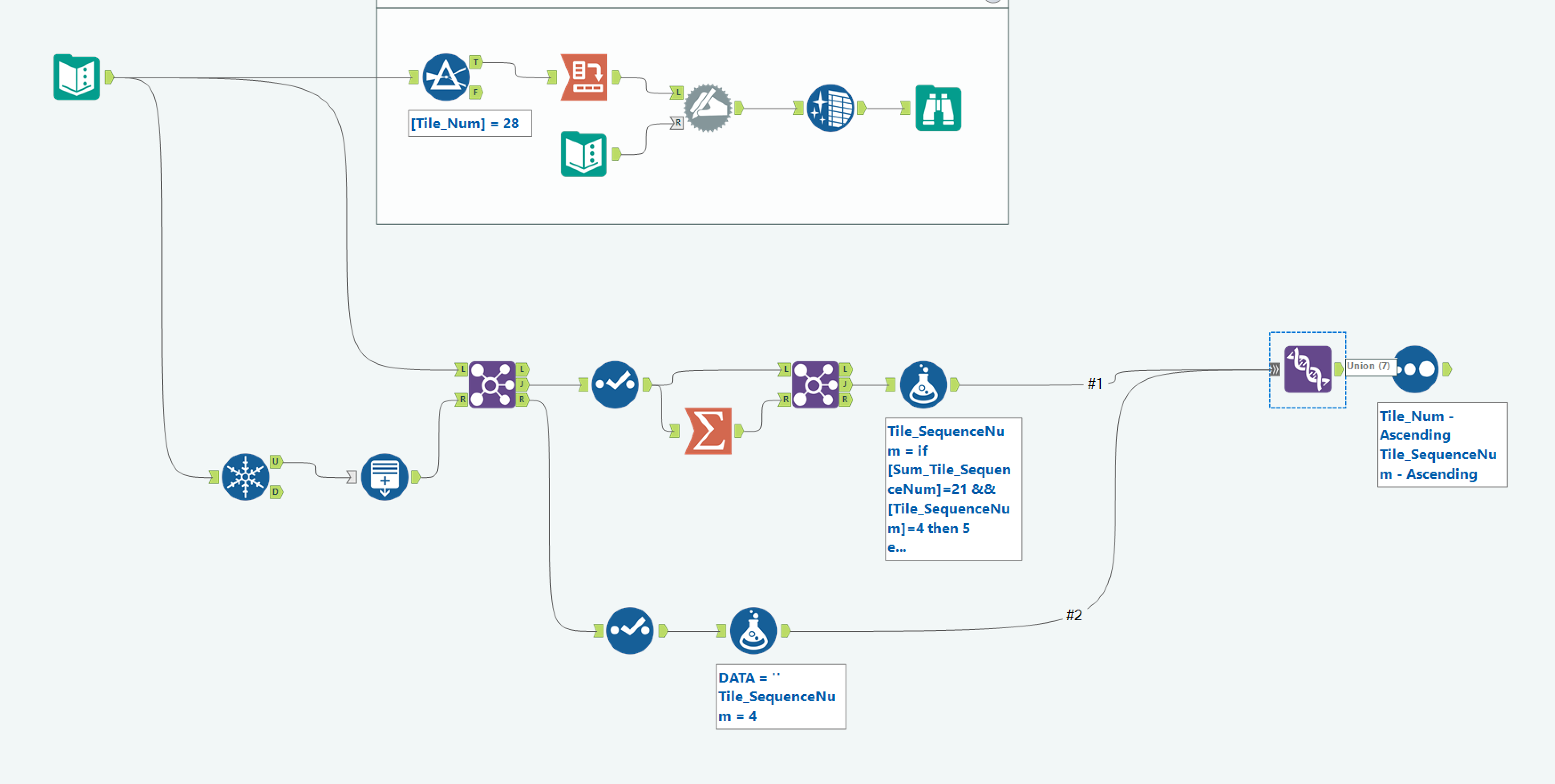Click the Union tool DNA icon
Viewport: 1555px width, 784px height.
point(1308,369)
